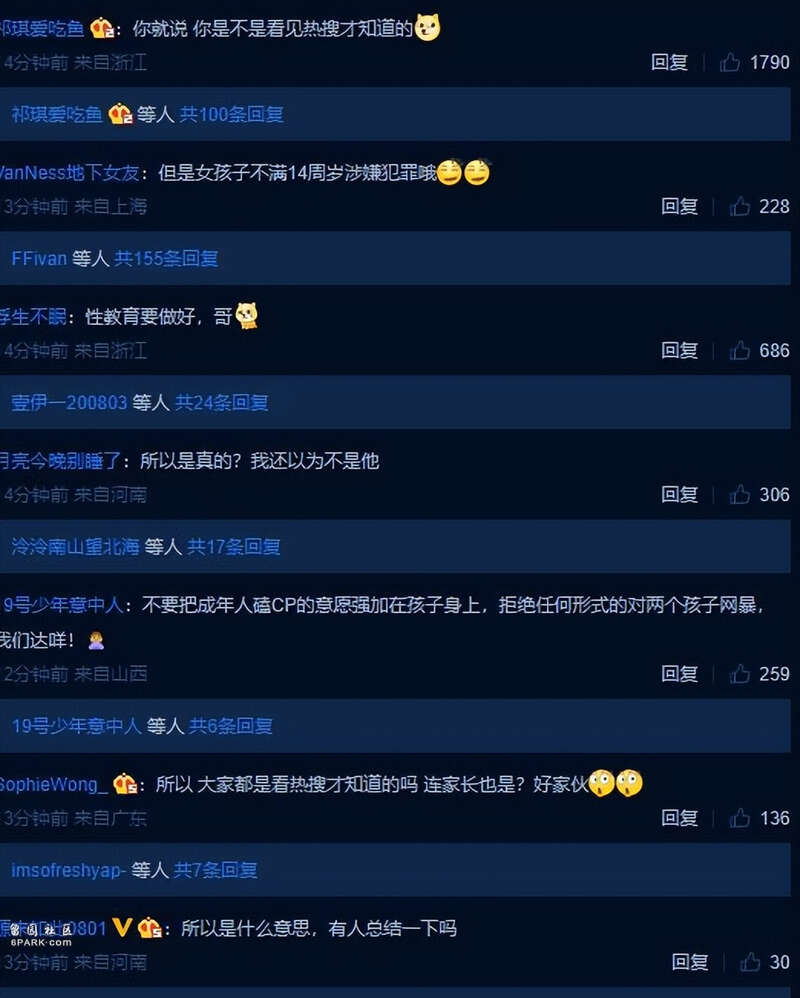Like the 性教育要做好 comment

click(x=740, y=350)
